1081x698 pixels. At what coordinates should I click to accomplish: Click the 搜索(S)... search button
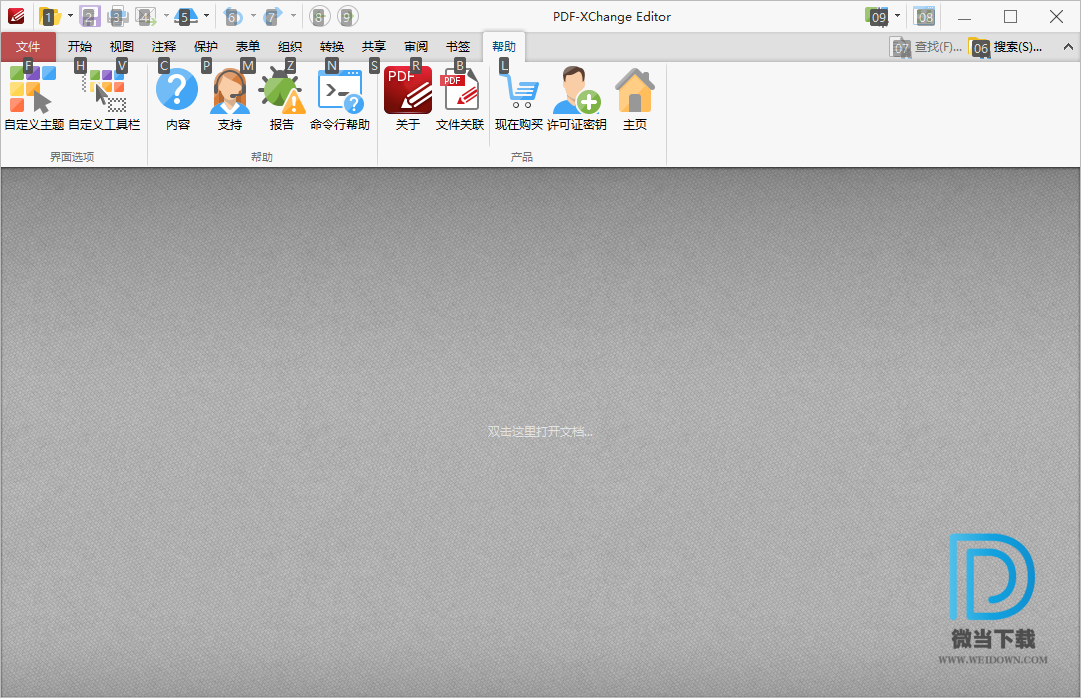pyautogui.click(x=1006, y=47)
